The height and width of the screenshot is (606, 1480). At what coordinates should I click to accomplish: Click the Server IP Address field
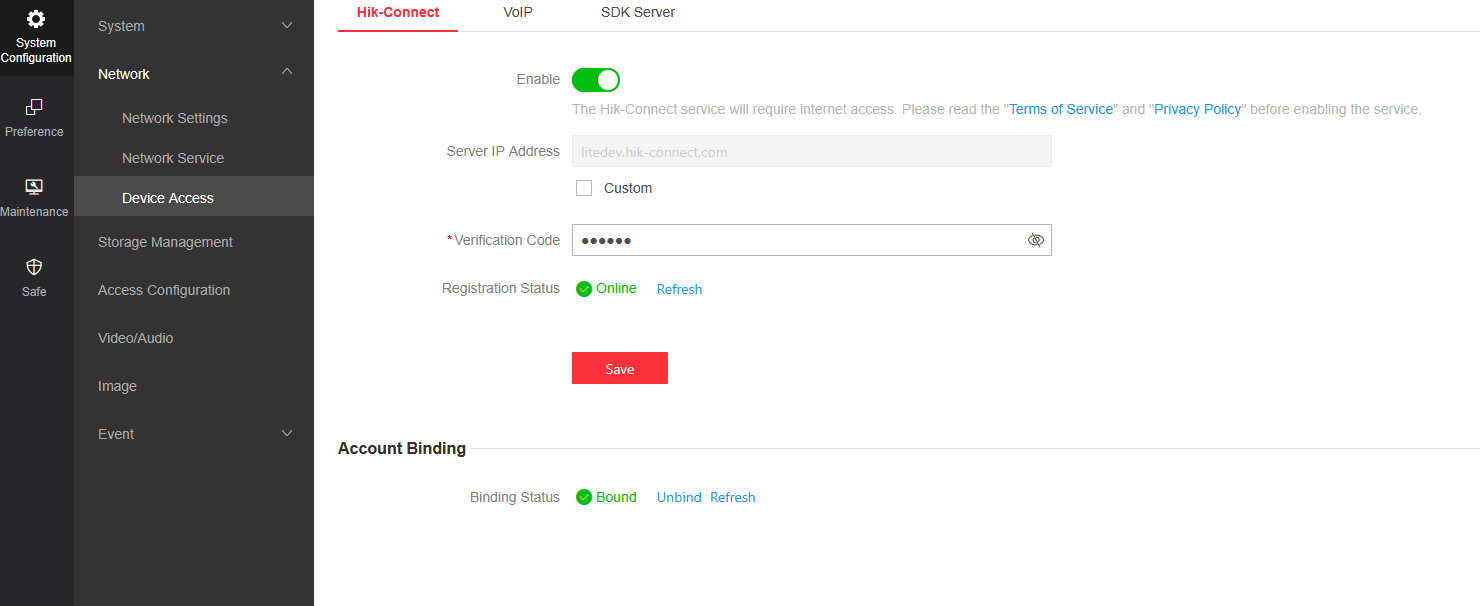pyautogui.click(x=812, y=151)
